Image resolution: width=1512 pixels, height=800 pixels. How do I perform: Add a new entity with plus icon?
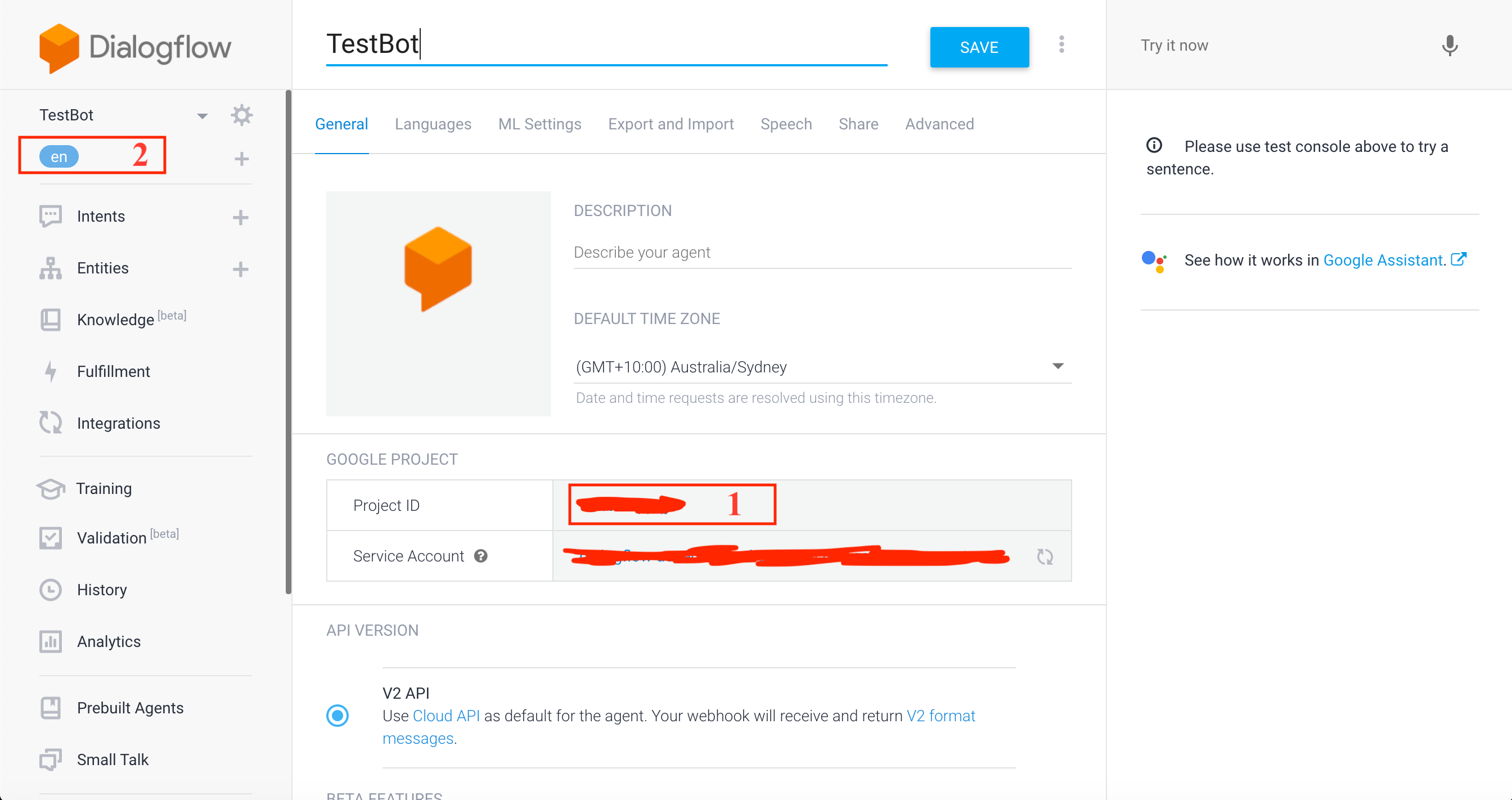[x=240, y=269]
